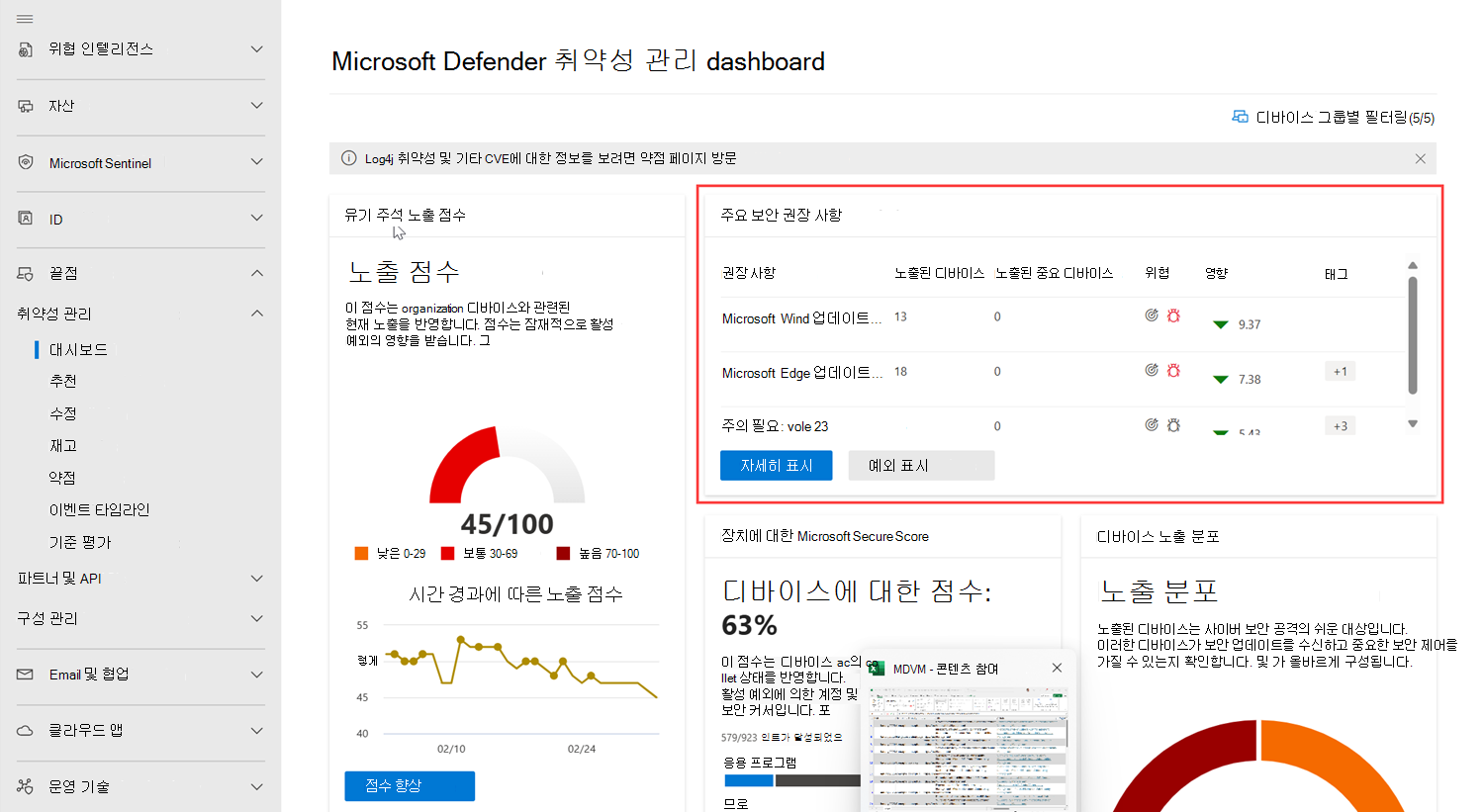Click red bug icon in Microsoft Wind row

[1173, 316]
